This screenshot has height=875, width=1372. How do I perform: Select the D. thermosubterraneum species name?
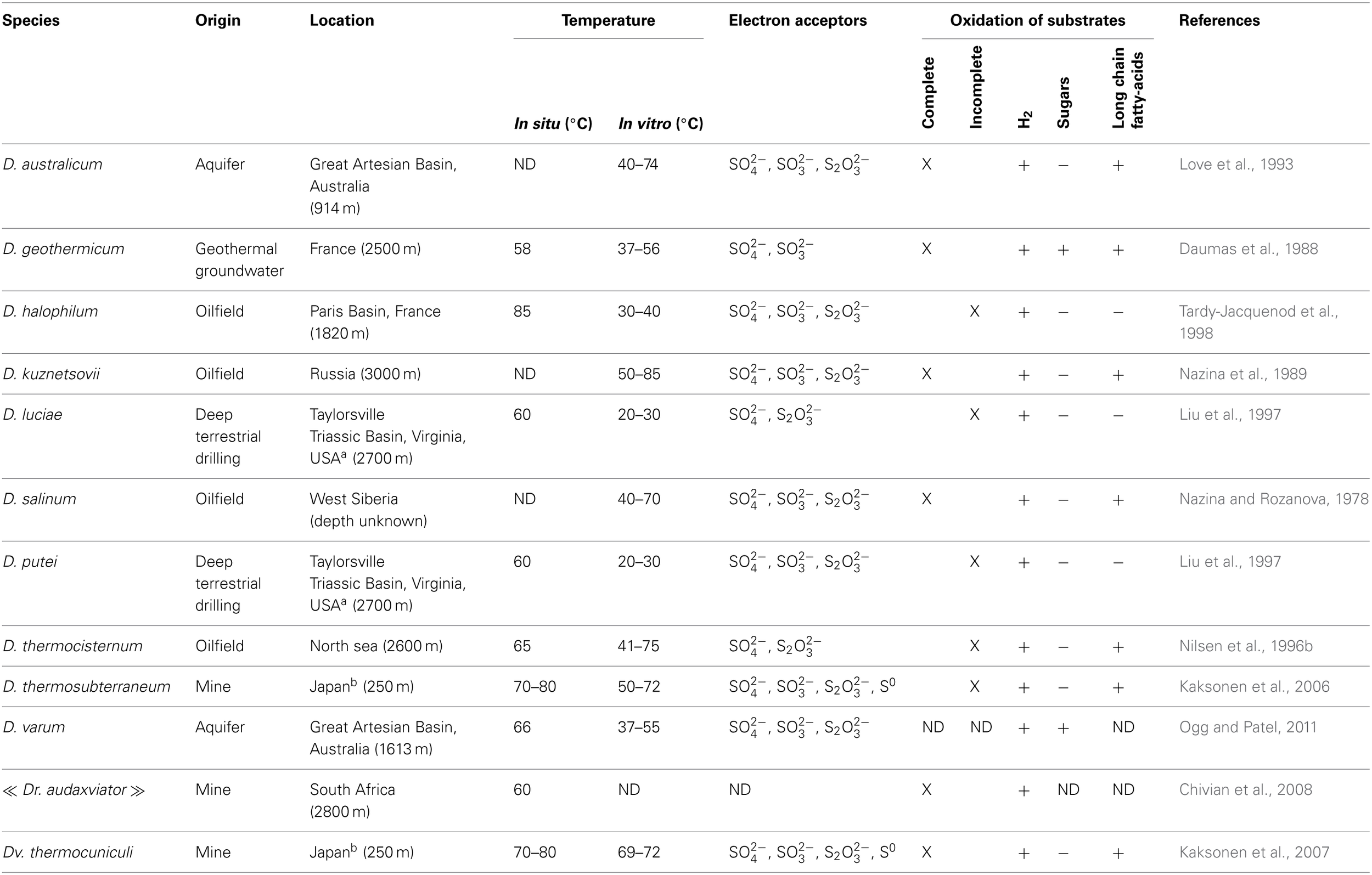(87, 686)
